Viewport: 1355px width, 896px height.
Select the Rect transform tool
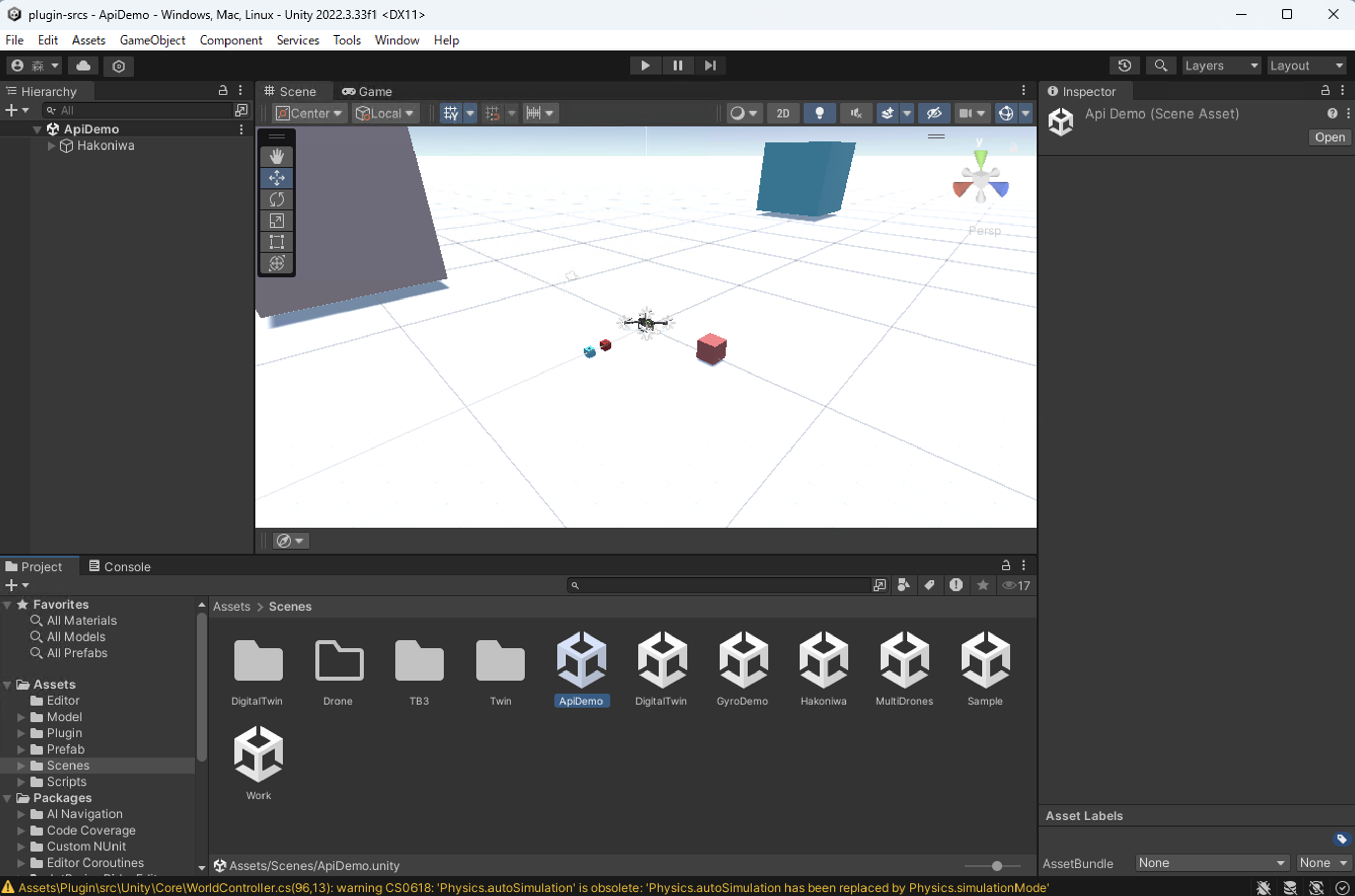[277, 242]
